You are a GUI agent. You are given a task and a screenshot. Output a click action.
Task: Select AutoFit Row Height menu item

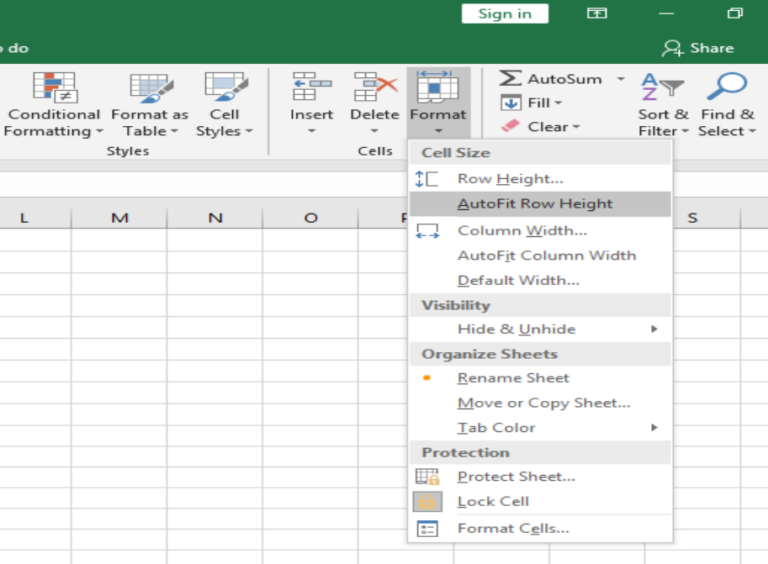535,204
